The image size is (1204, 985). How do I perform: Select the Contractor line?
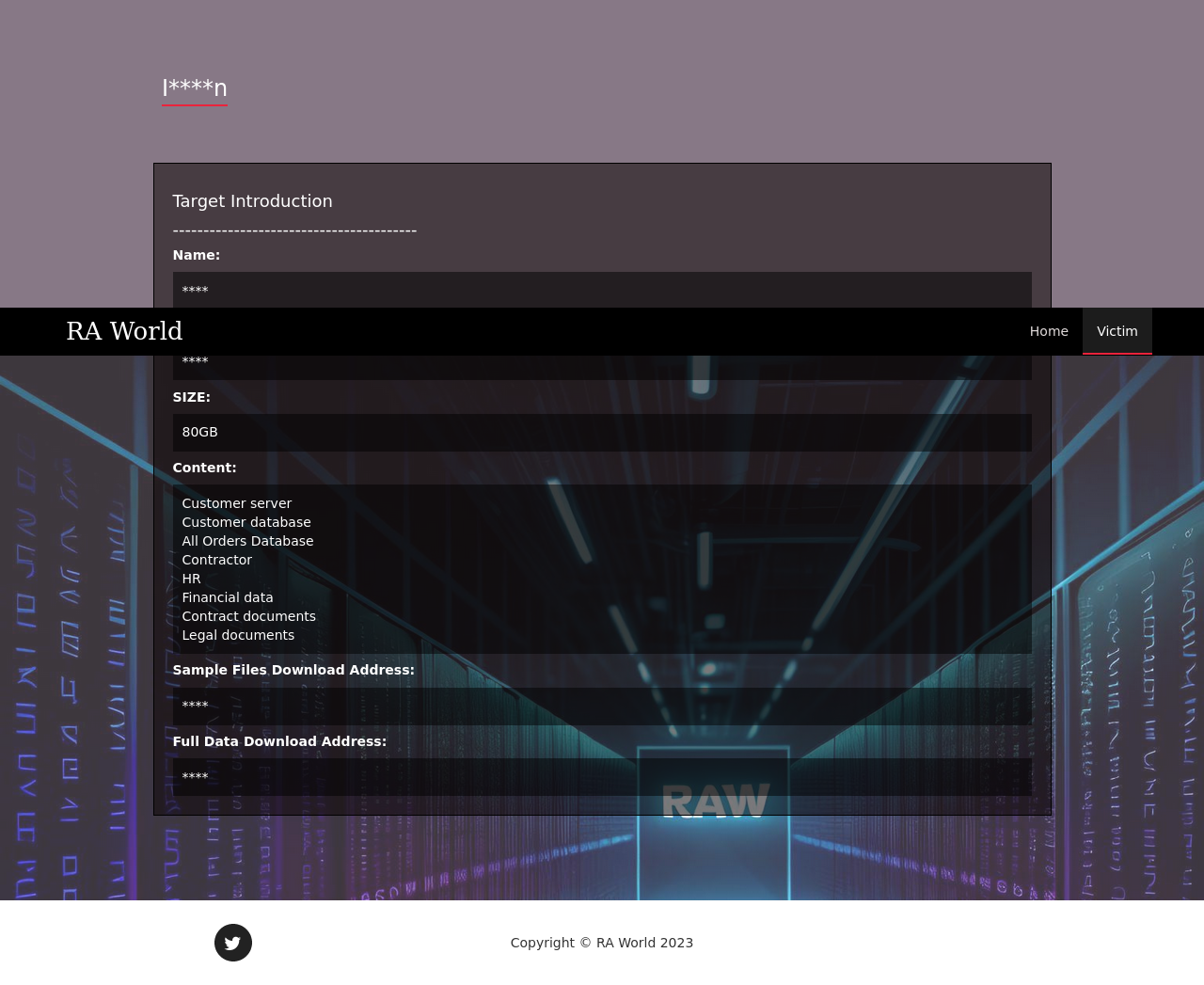[217, 560]
